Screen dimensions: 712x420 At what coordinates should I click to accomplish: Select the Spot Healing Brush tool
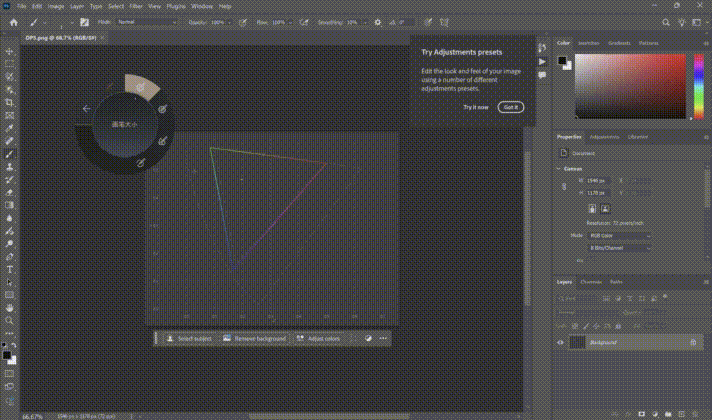pos(9,141)
